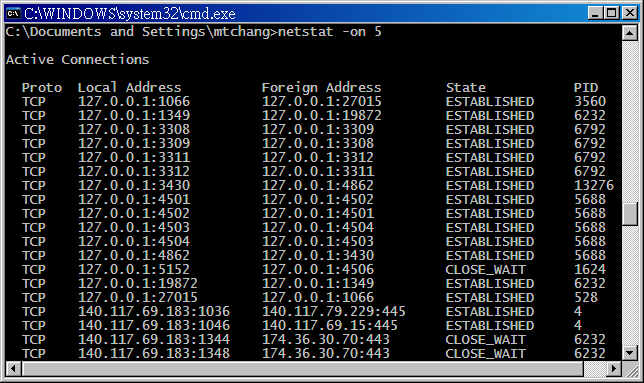Click PID value 3560
Image resolution: width=644 pixels, height=383 pixels.
point(590,101)
